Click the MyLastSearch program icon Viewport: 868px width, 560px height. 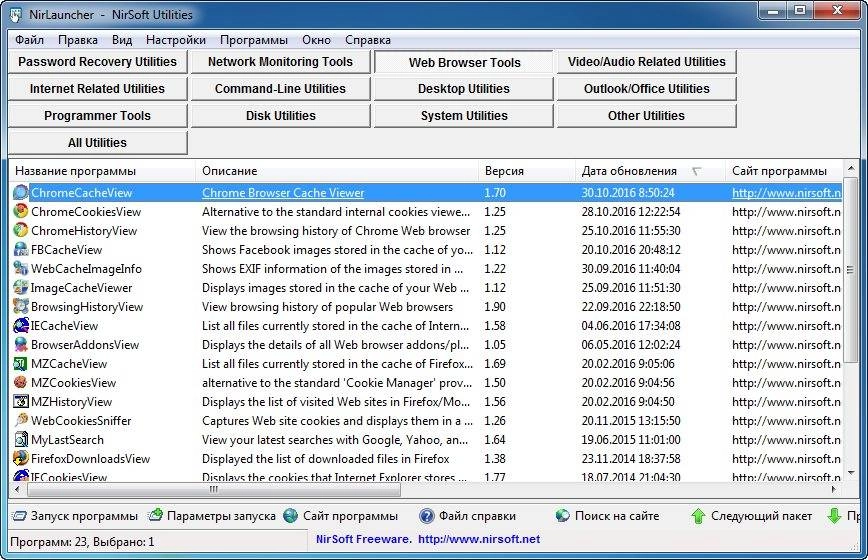click(20, 440)
